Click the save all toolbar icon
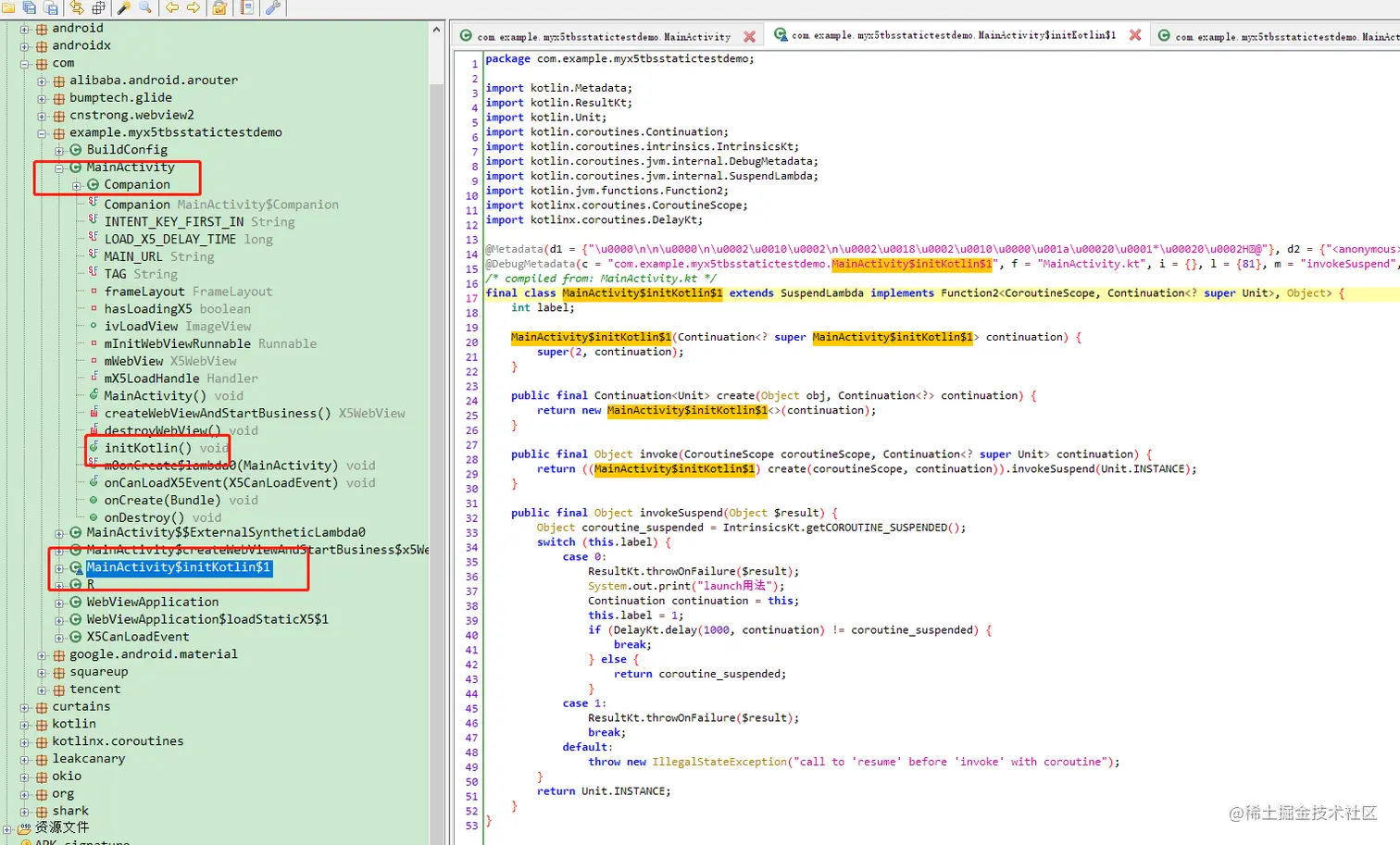Screen dimensions: 1400x845 click(30, 7)
